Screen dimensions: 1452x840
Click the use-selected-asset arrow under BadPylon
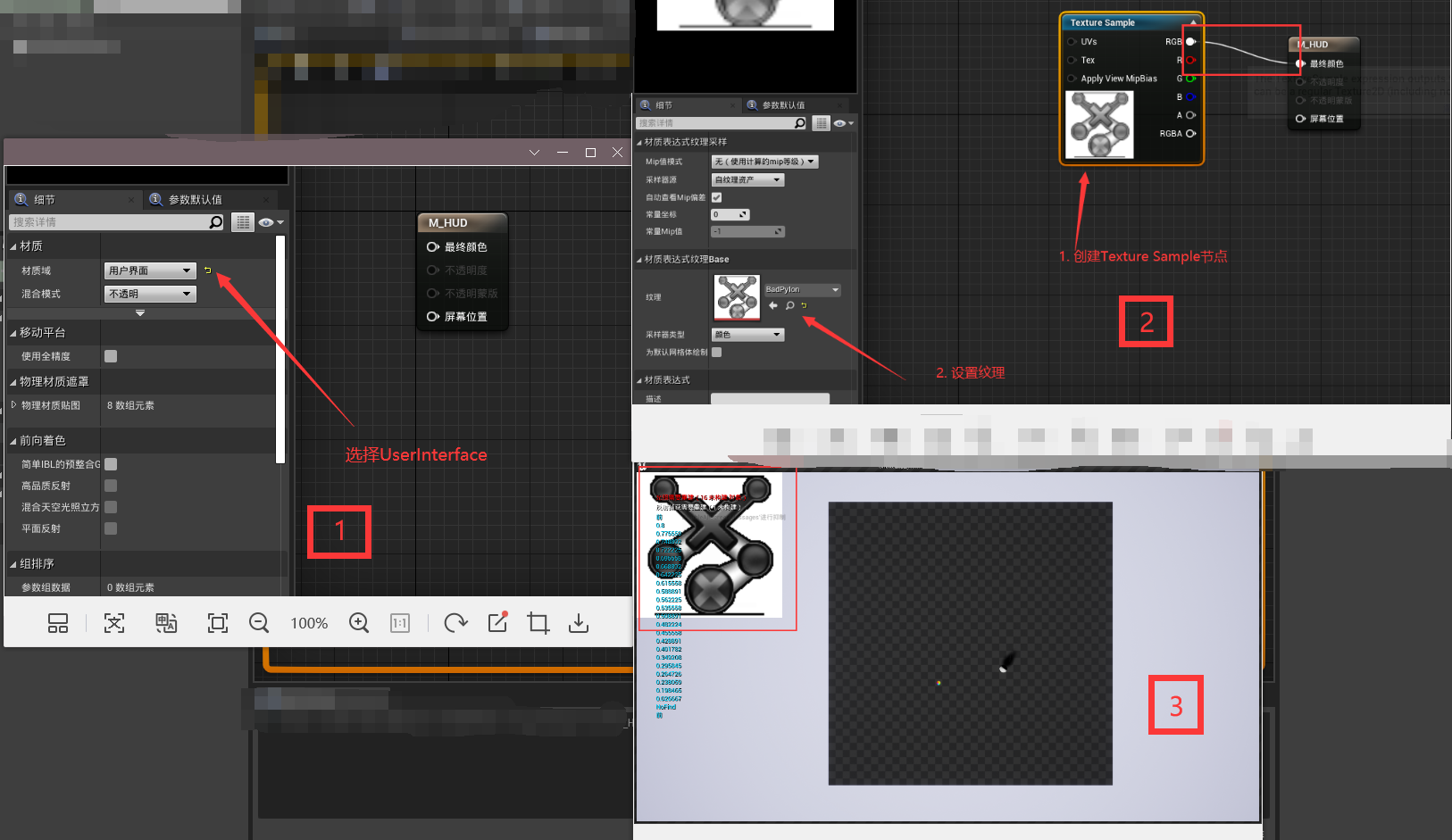773,306
